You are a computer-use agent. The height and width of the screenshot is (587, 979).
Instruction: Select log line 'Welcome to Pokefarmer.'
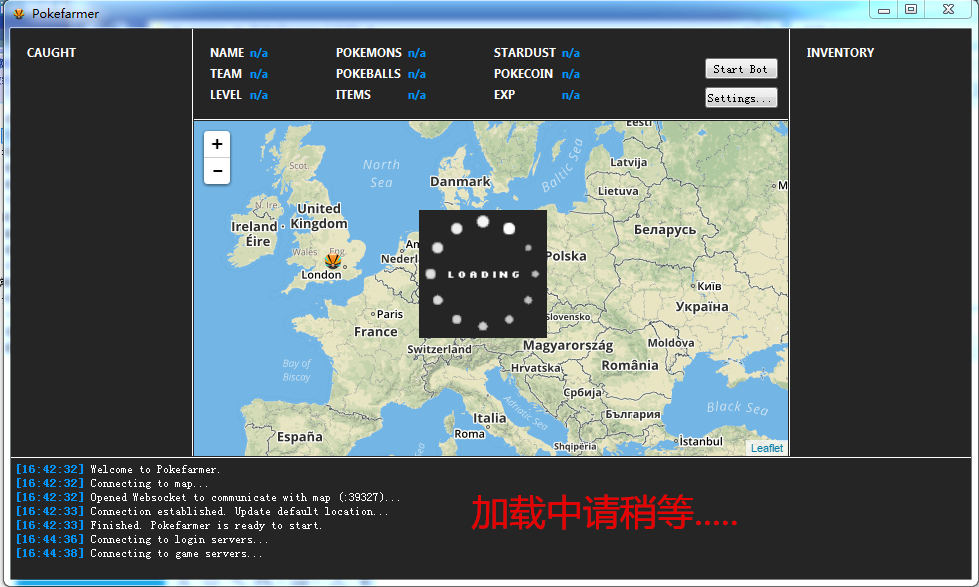click(x=155, y=470)
